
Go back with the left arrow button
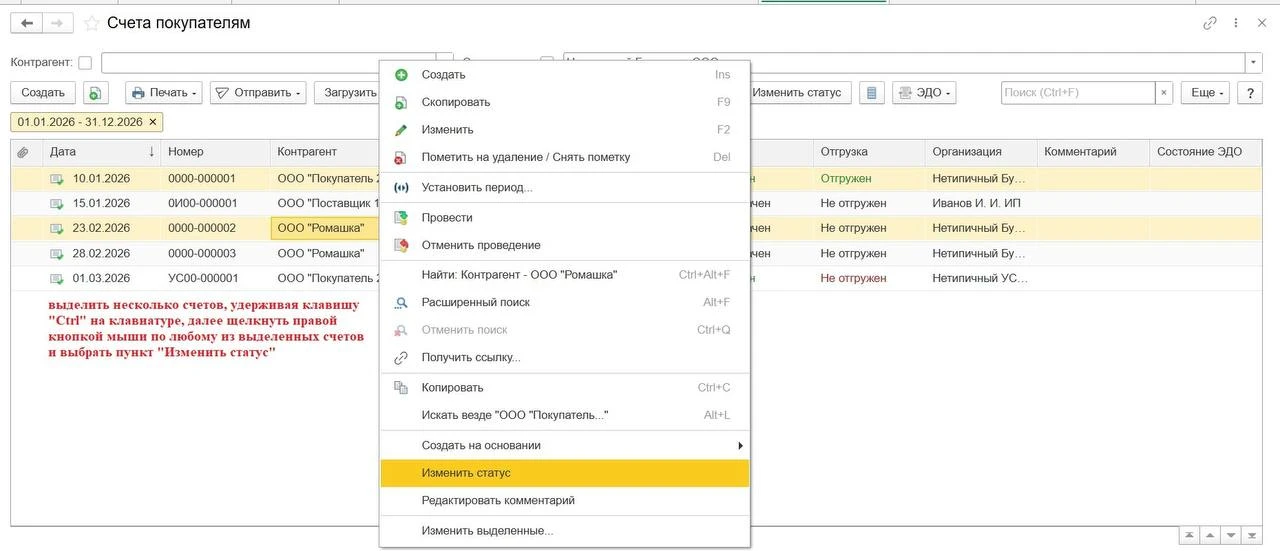27,22
